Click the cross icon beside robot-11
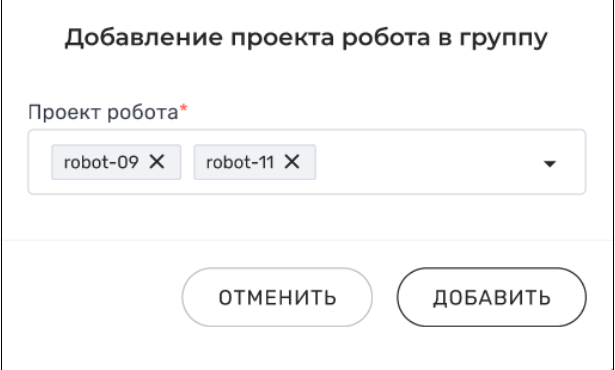 [292, 161]
